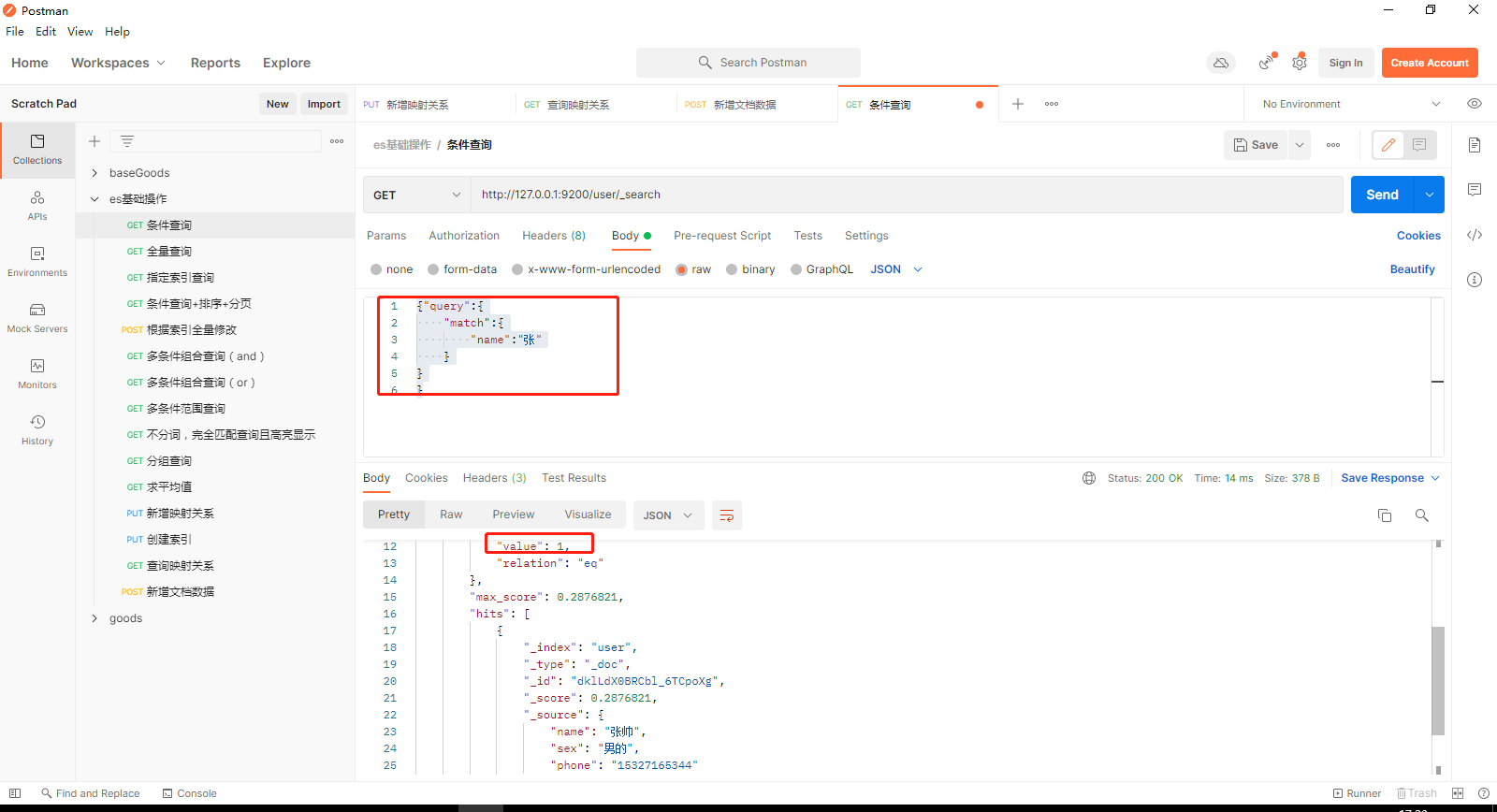Open the History sidebar panel

tap(37, 429)
